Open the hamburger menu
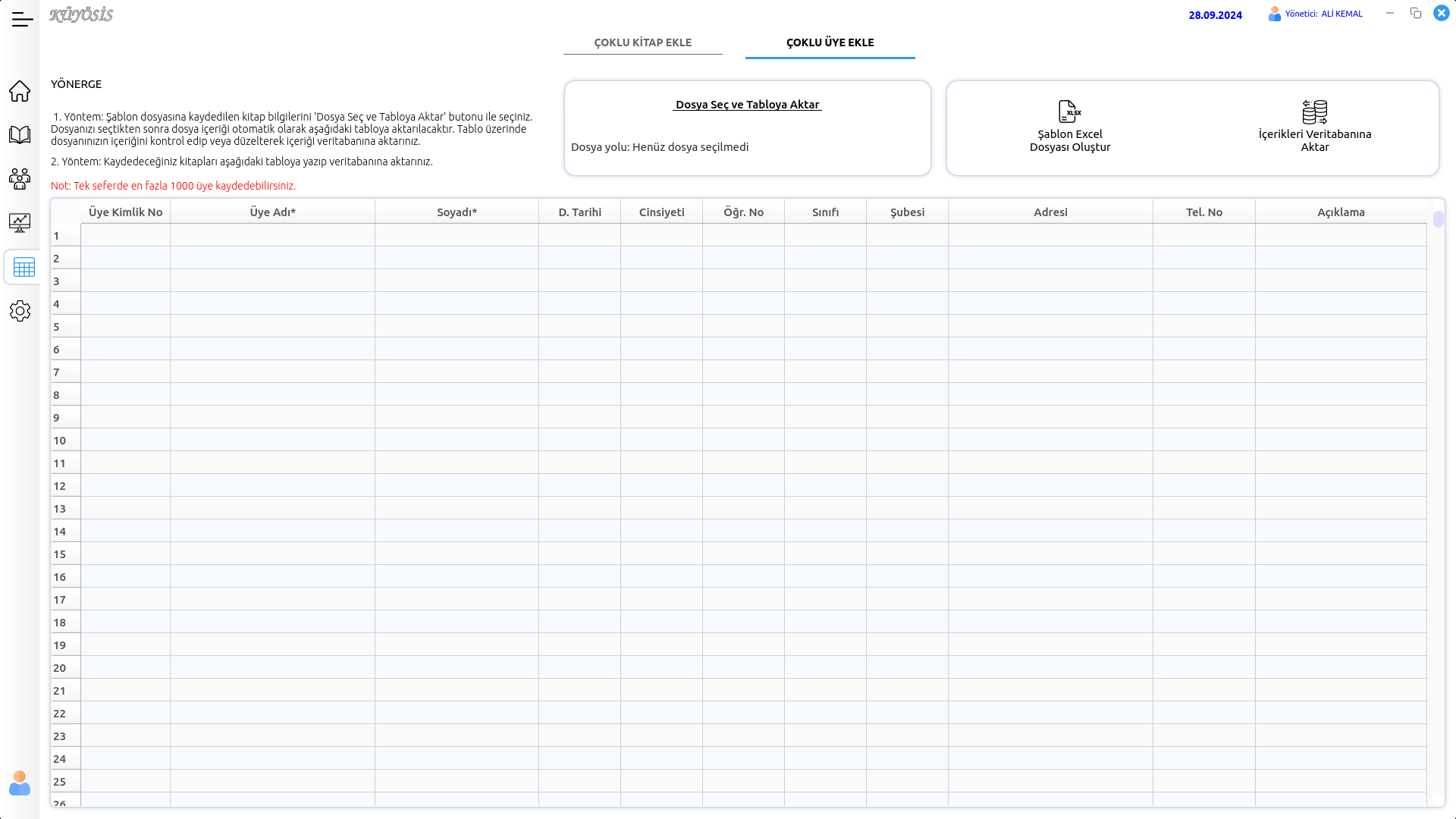Viewport: 1456px width, 819px height. click(22, 20)
